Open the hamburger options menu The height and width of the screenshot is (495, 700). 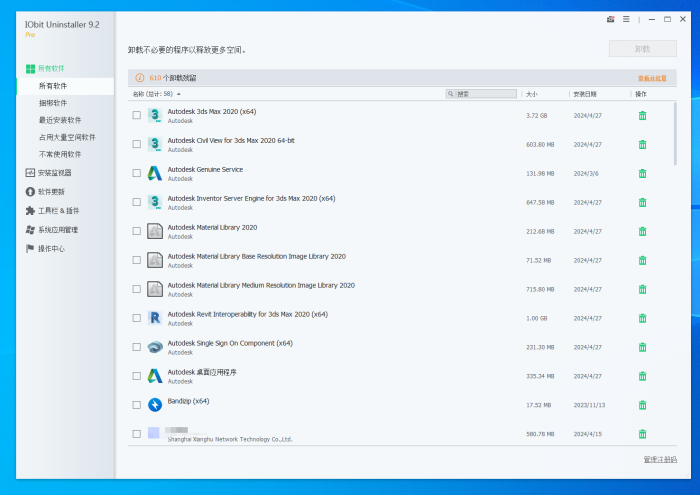tap(626, 19)
